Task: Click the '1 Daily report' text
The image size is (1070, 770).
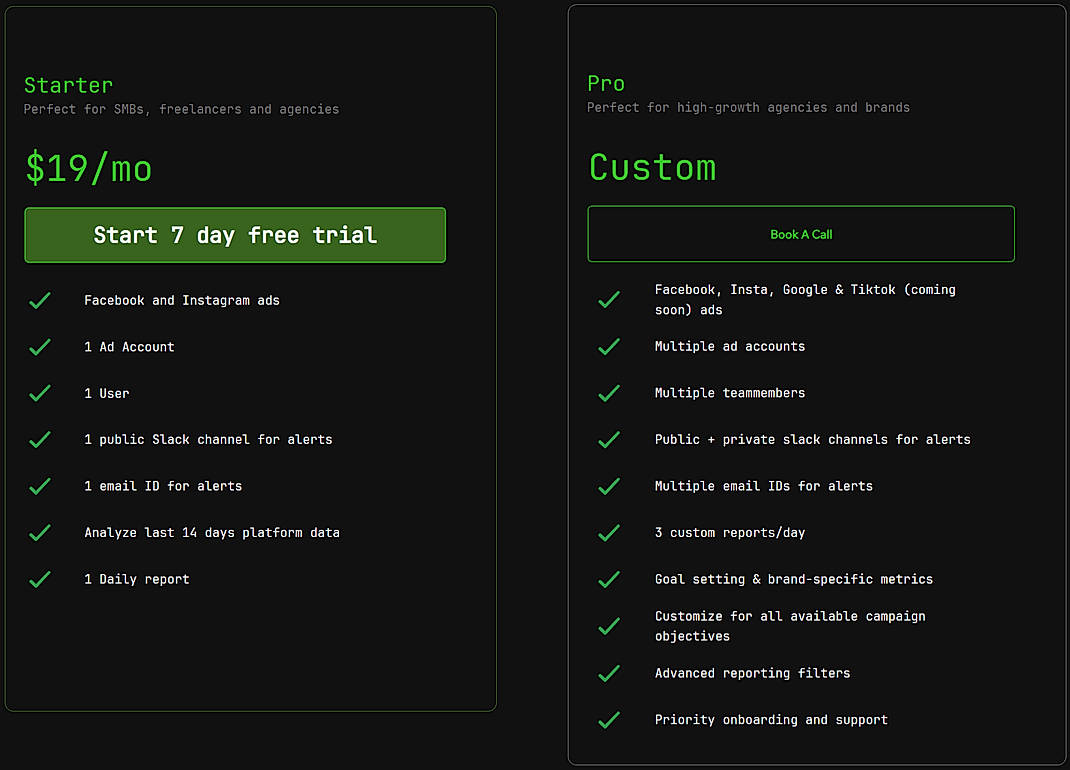Action: pyautogui.click(x=137, y=579)
